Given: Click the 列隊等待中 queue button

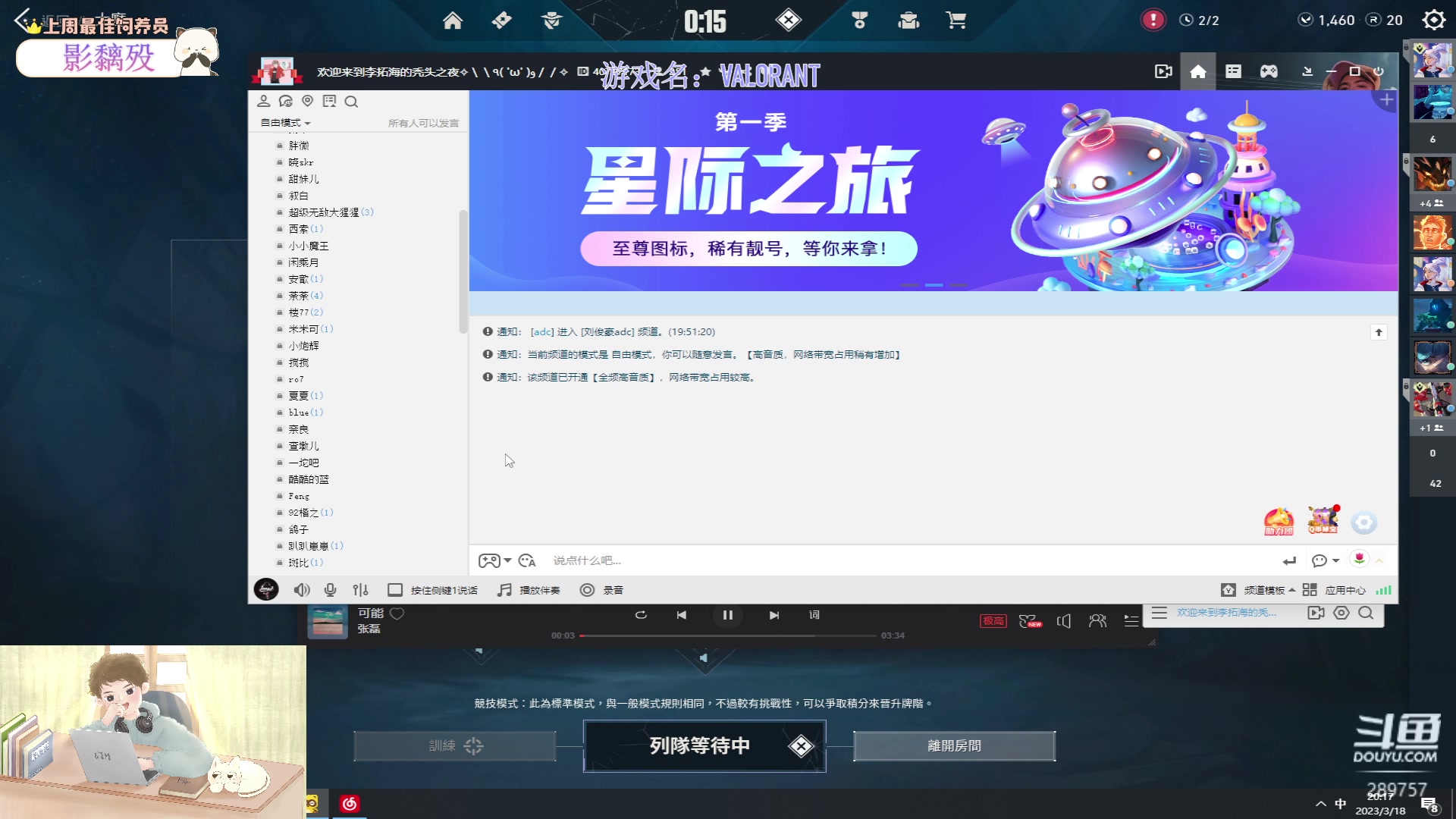Looking at the screenshot, I should 704,746.
